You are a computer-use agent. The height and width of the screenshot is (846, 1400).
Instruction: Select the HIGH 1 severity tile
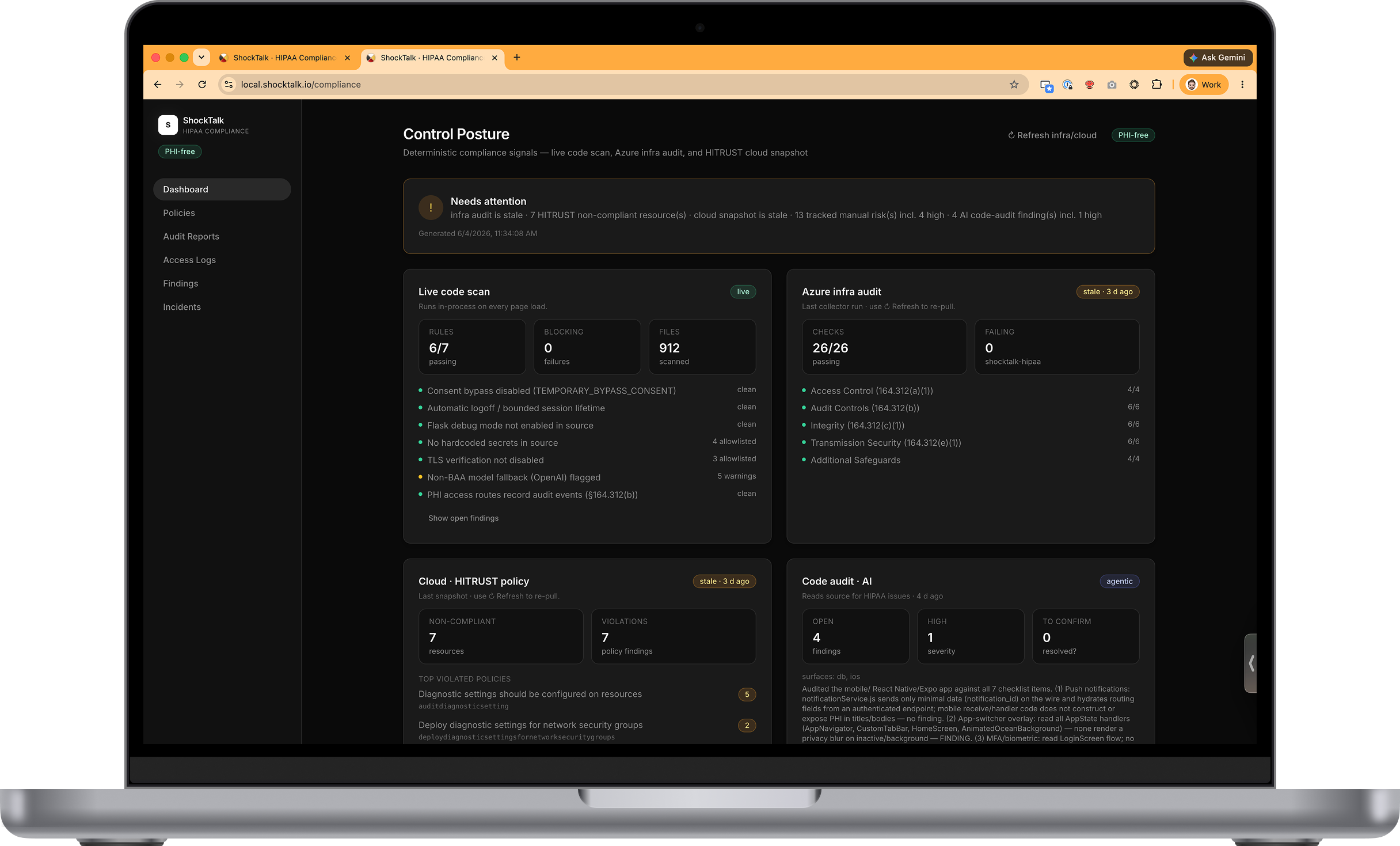click(971, 636)
